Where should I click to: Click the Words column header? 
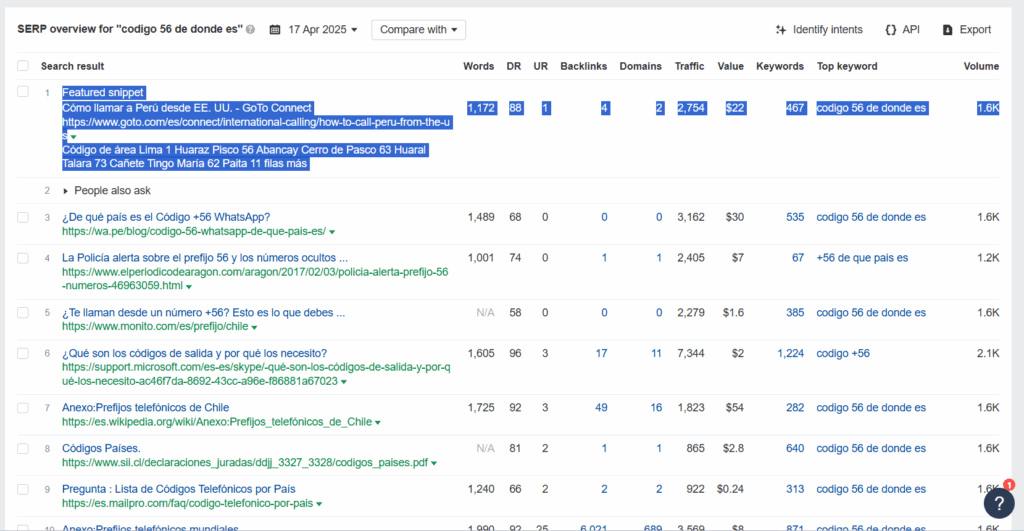point(479,66)
